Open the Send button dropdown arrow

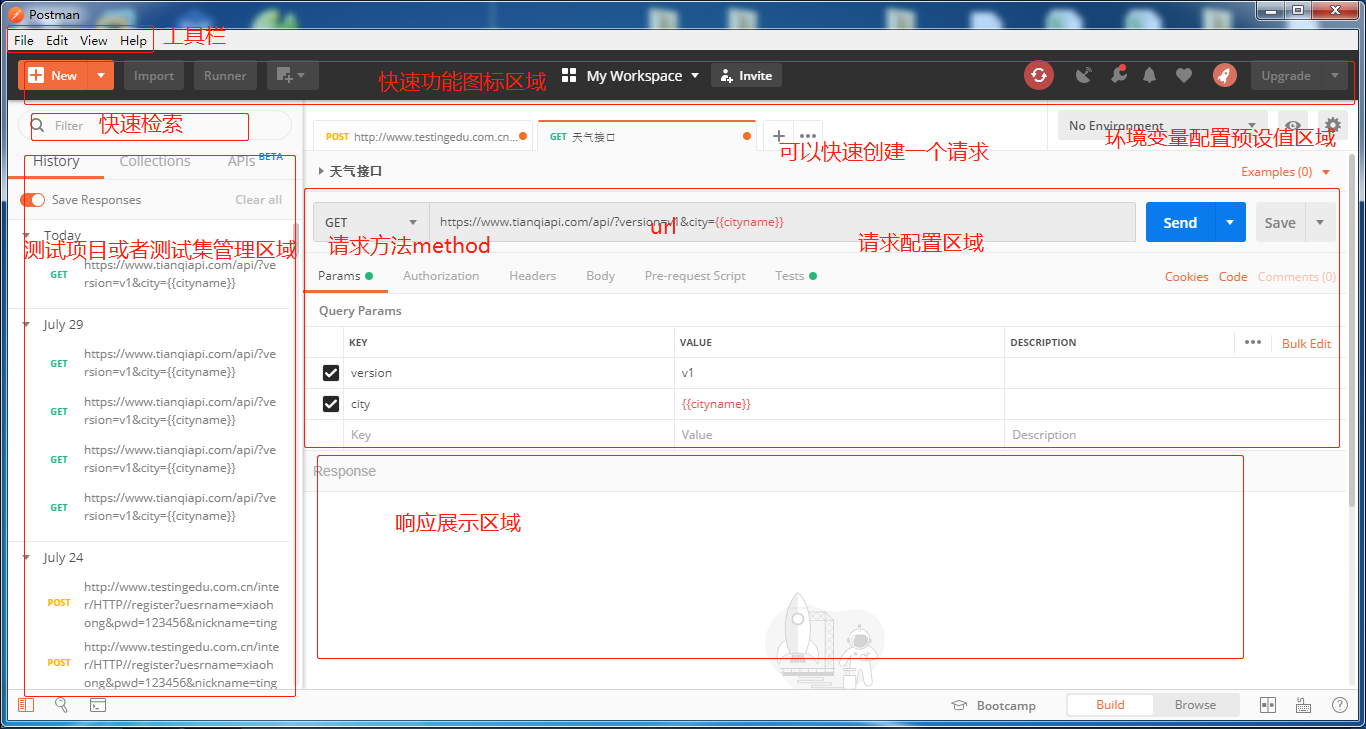pos(1230,222)
